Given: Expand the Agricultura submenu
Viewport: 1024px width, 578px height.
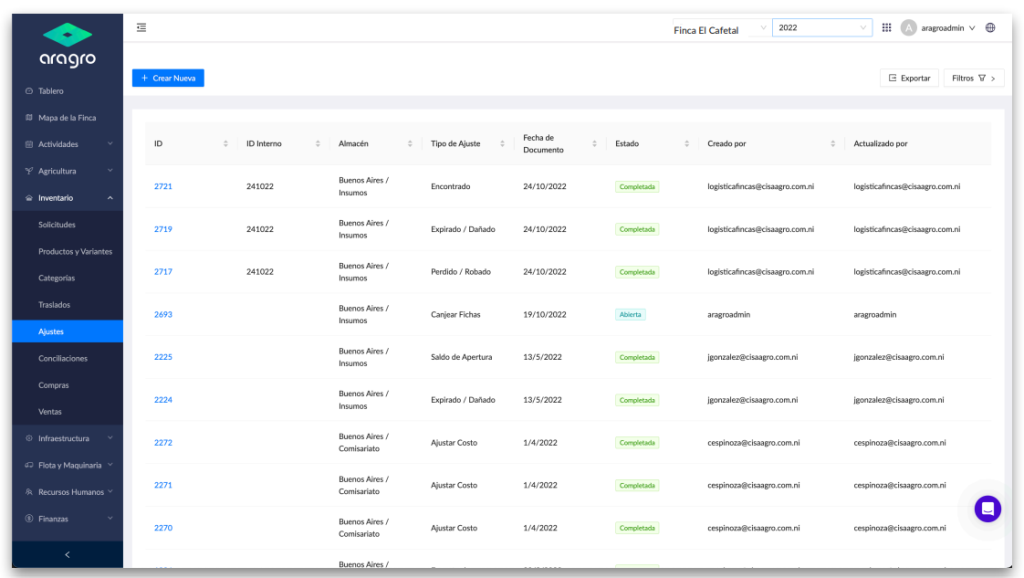Looking at the screenshot, I should coord(110,171).
